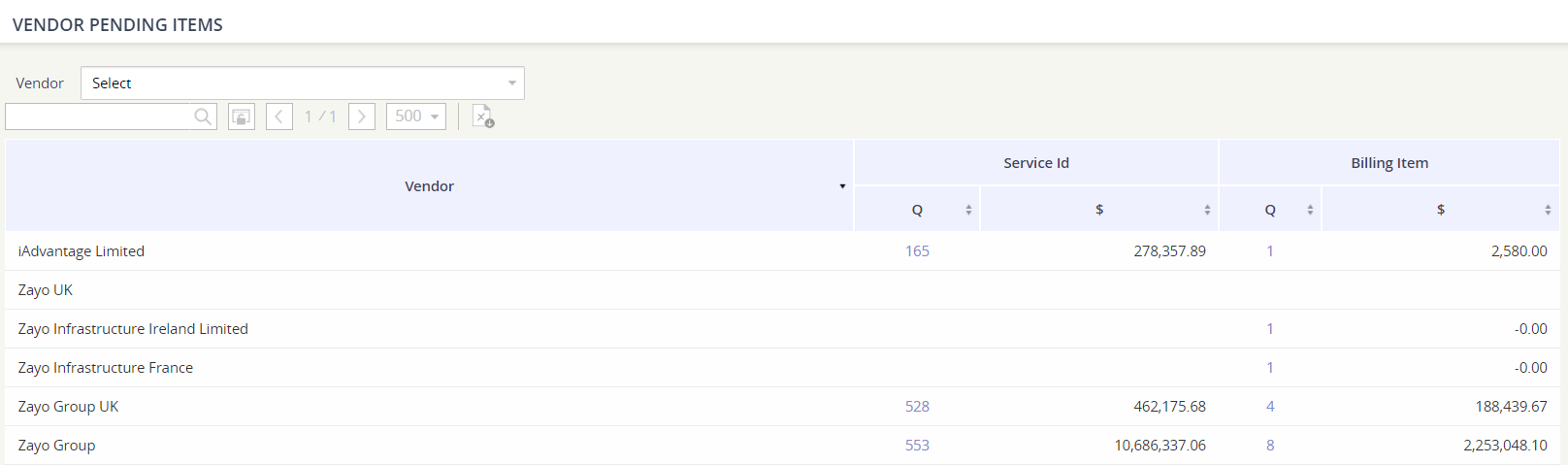Image resolution: width=1568 pixels, height=465 pixels.
Task: Go to next page arrow
Action: [362, 116]
